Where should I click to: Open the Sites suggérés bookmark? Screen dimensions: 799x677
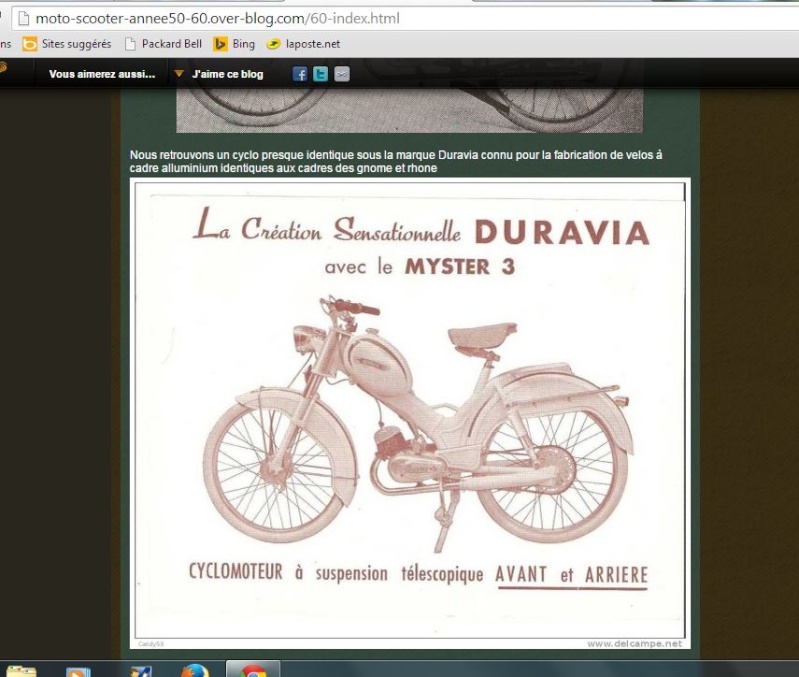67,44
